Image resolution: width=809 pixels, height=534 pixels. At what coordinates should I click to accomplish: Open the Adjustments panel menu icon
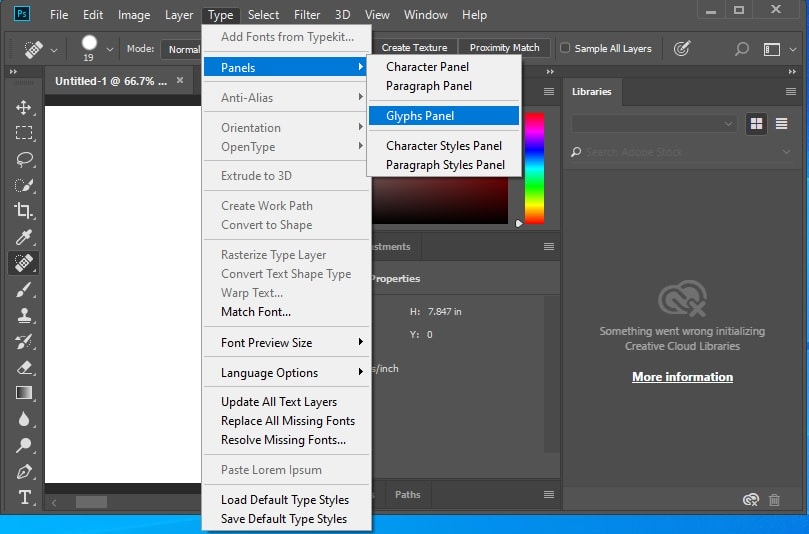(x=549, y=247)
